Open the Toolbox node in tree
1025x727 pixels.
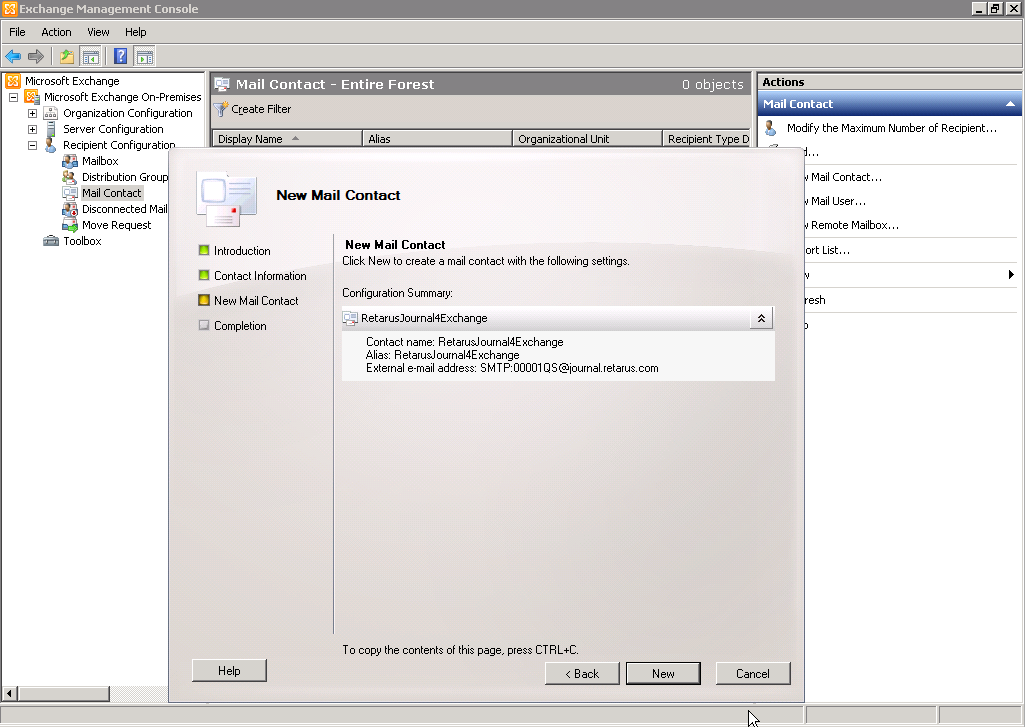click(x=82, y=241)
